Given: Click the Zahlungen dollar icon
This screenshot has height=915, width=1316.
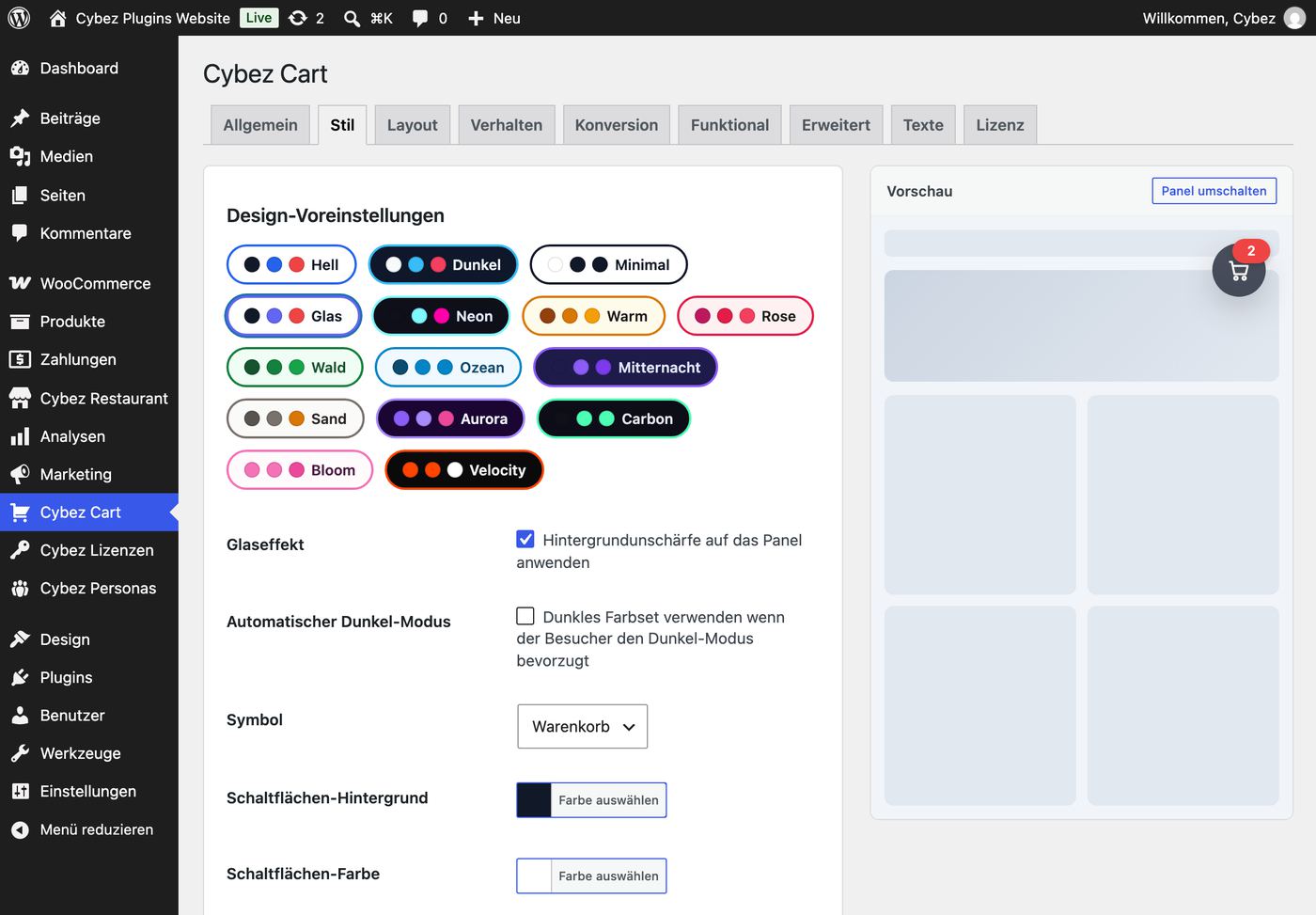Looking at the screenshot, I should coord(20,359).
